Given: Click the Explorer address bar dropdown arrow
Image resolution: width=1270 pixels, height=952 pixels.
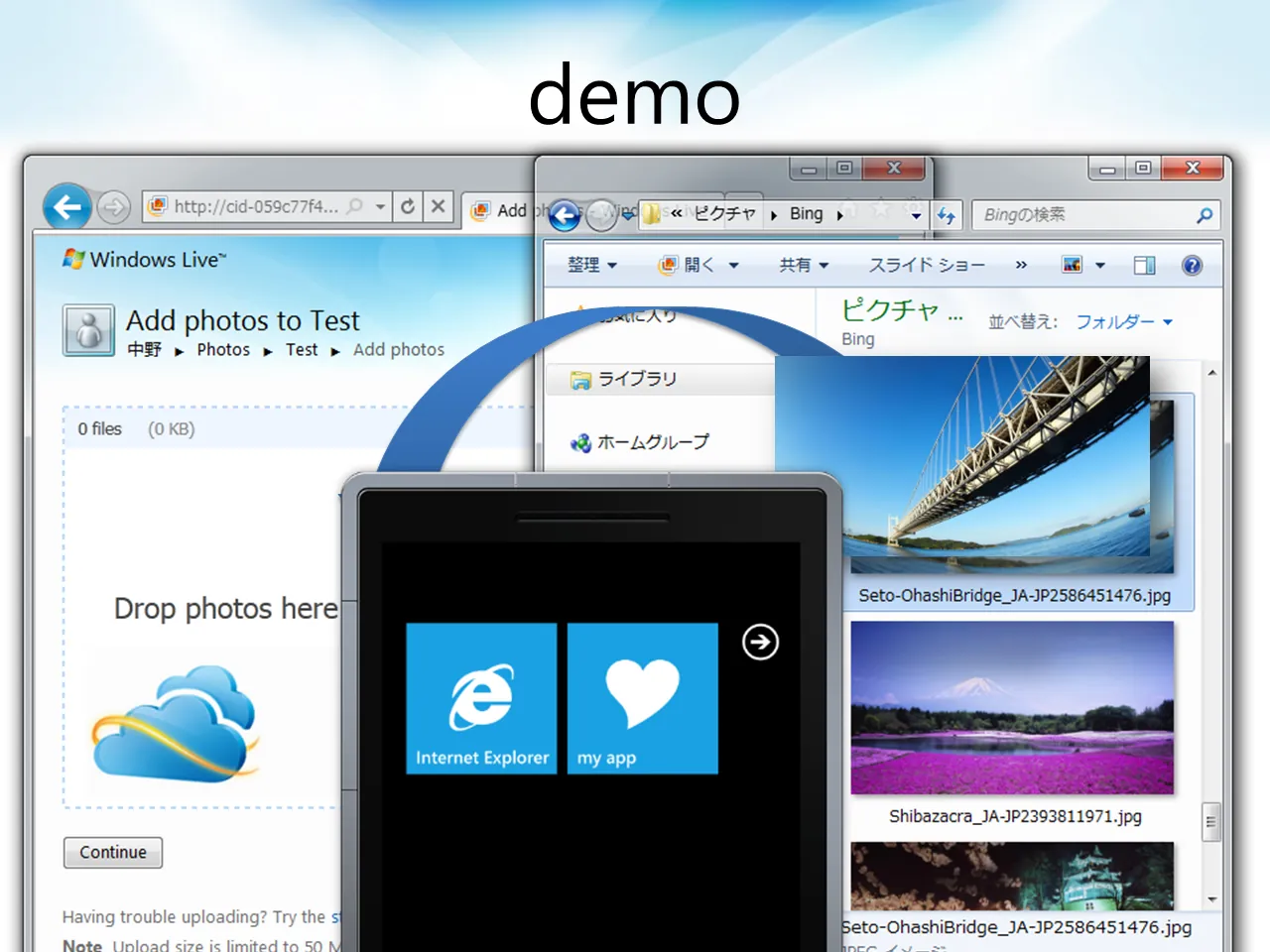Looking at the screenshot, I should (916, 215).
